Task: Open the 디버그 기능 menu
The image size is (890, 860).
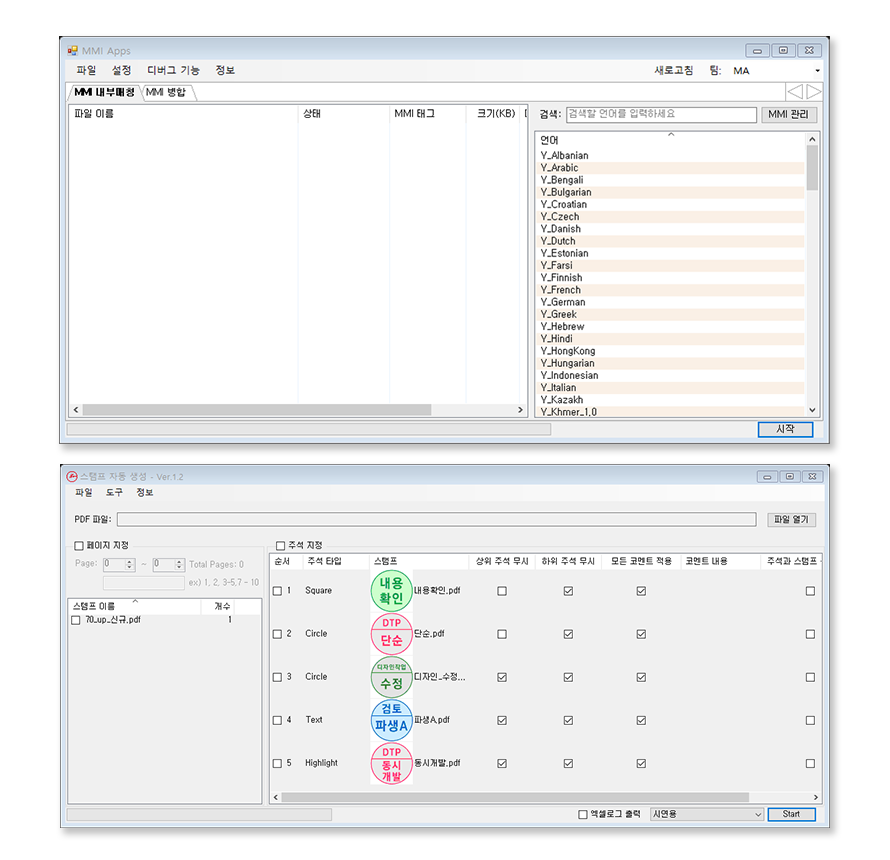Action: (x=173, y=71)
